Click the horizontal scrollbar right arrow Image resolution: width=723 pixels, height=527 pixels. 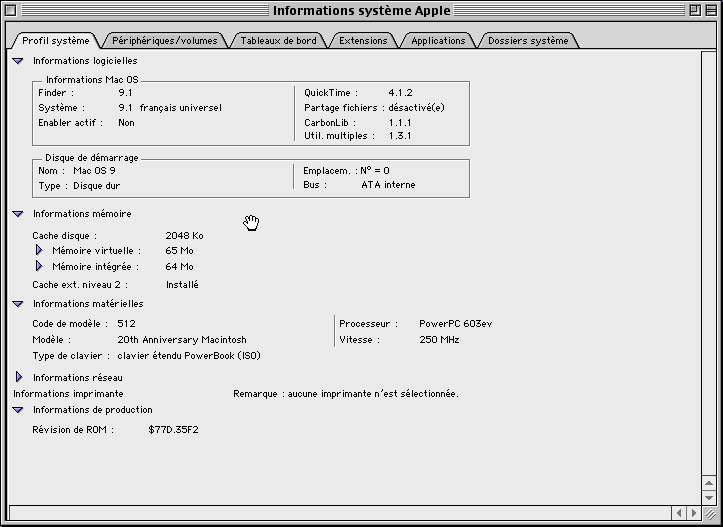[693, 513]
